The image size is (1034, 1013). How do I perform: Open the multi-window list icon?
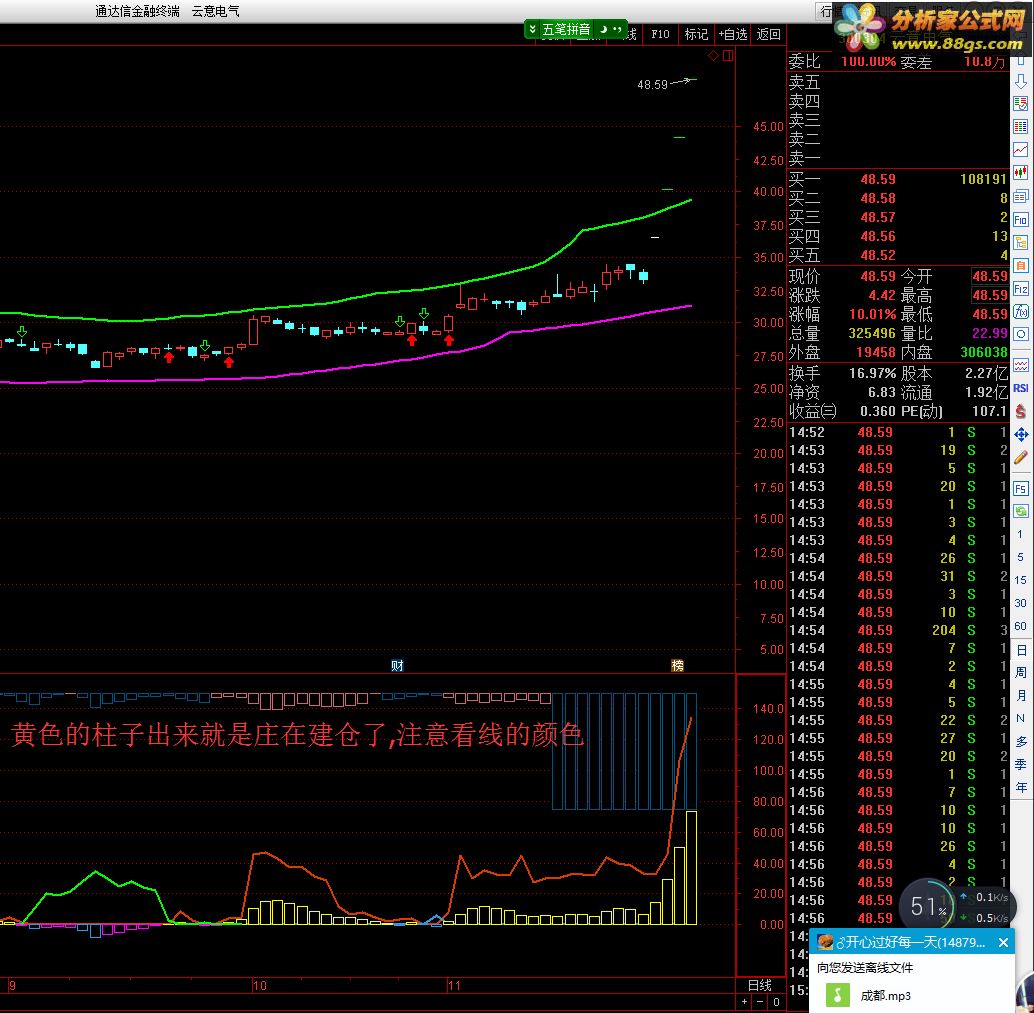pyautogui.click(x=1021, y=196)
